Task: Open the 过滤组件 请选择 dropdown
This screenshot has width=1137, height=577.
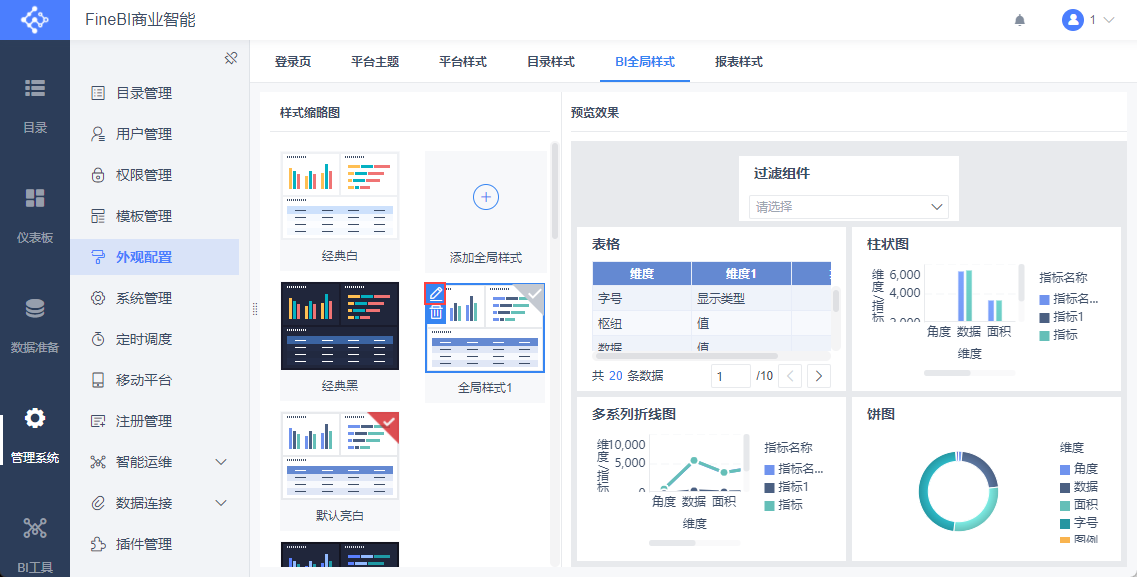Action: coord(848,207)
